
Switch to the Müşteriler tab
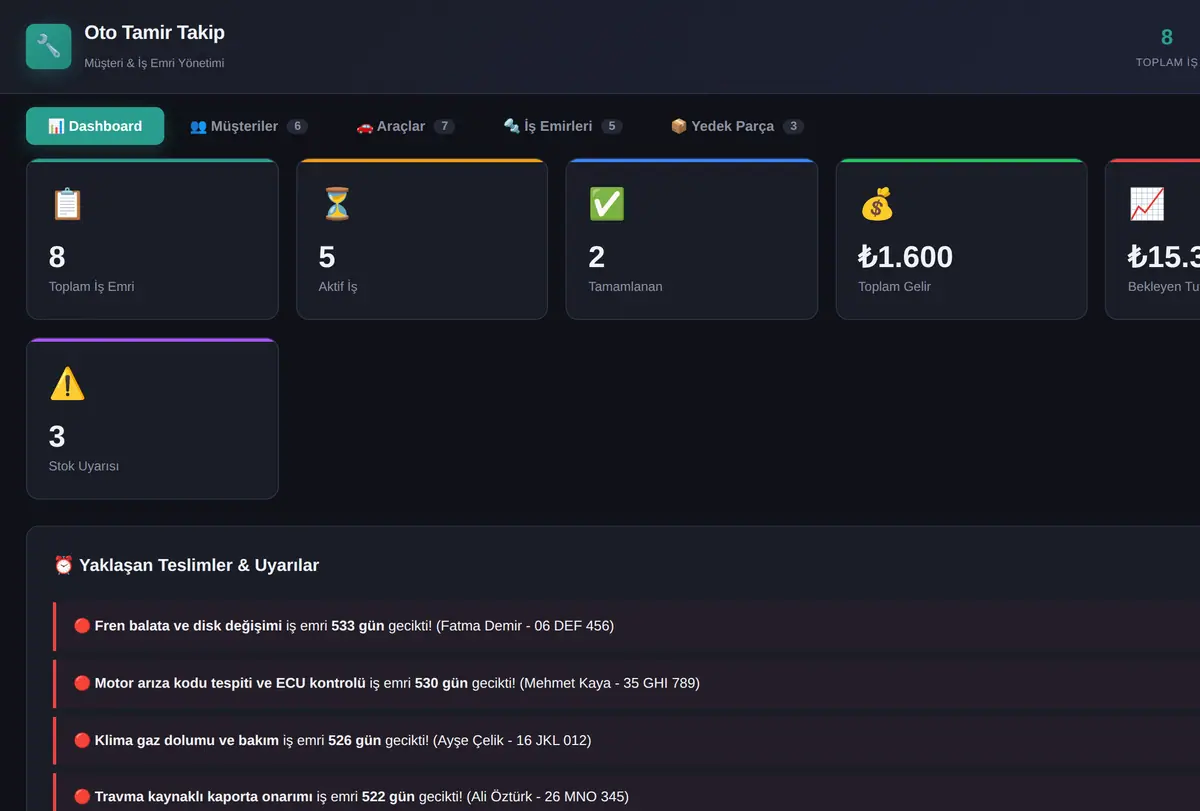[249, 126]
